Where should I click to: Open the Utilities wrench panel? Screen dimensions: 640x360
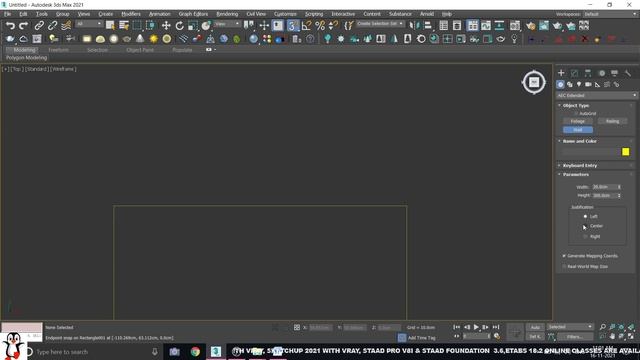pos(628,73)
